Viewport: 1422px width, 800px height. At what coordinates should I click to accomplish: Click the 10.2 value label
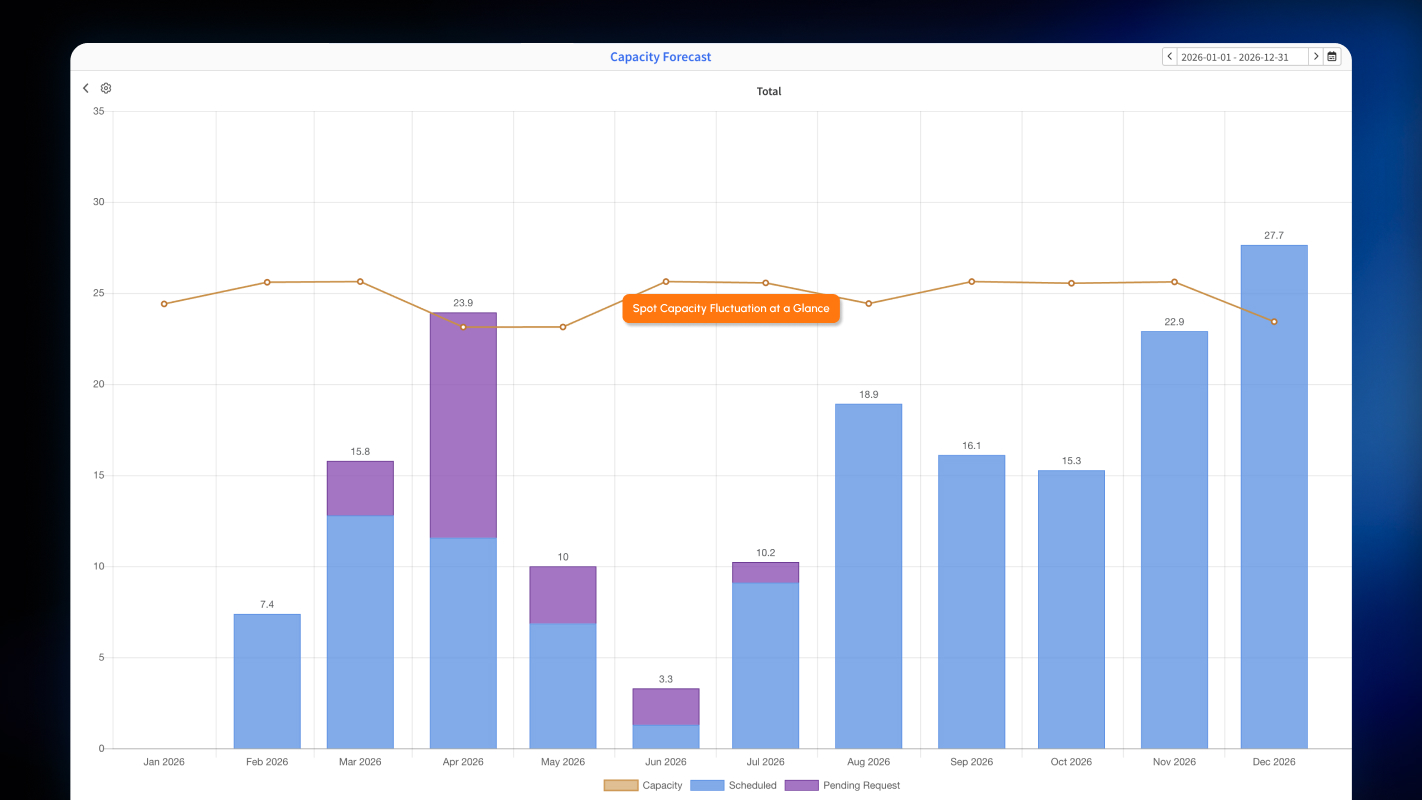click(766, 552)
